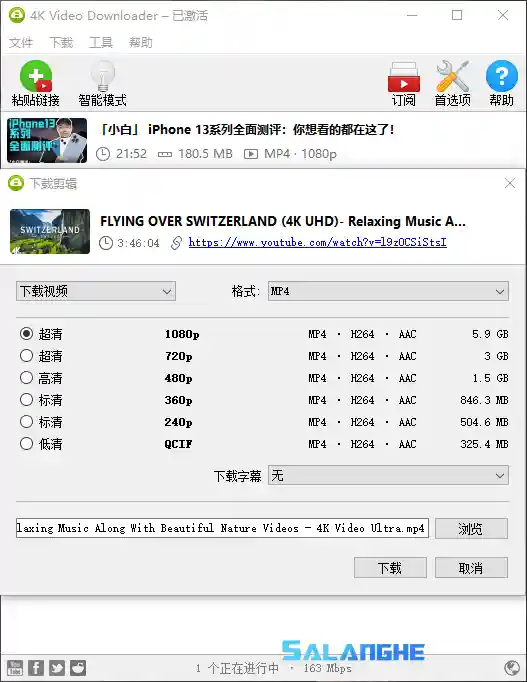Open the Tools (工具) menu

101,43
